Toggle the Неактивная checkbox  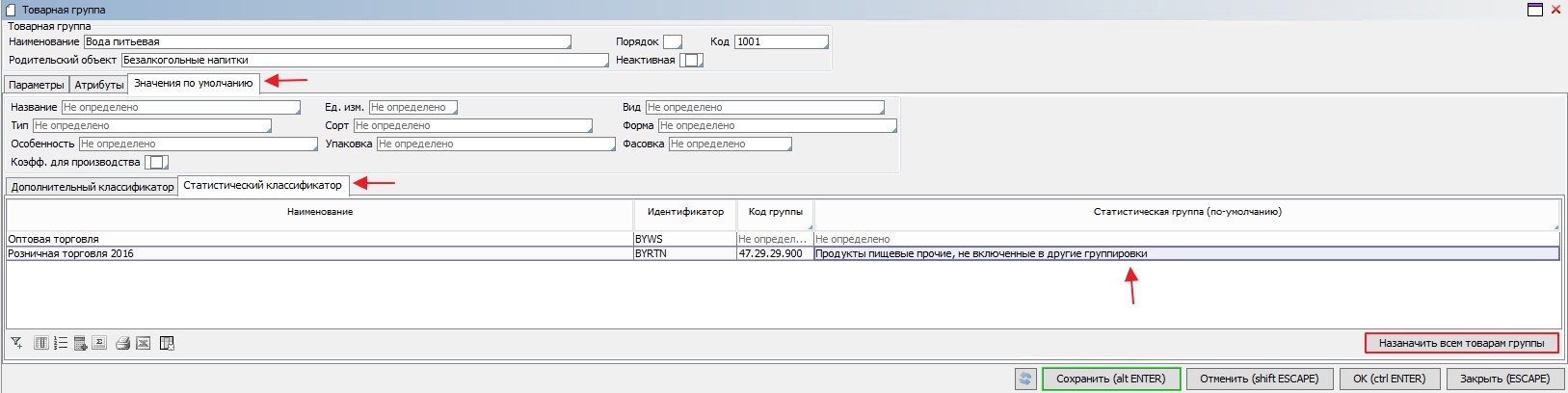[691, 60]
